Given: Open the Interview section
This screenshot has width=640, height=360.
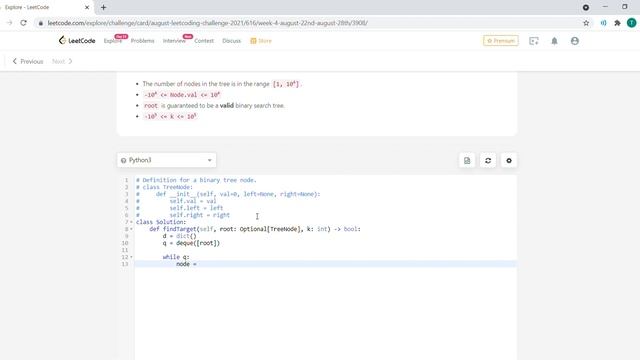Looking at the screenshot, I should pos(174,41).
